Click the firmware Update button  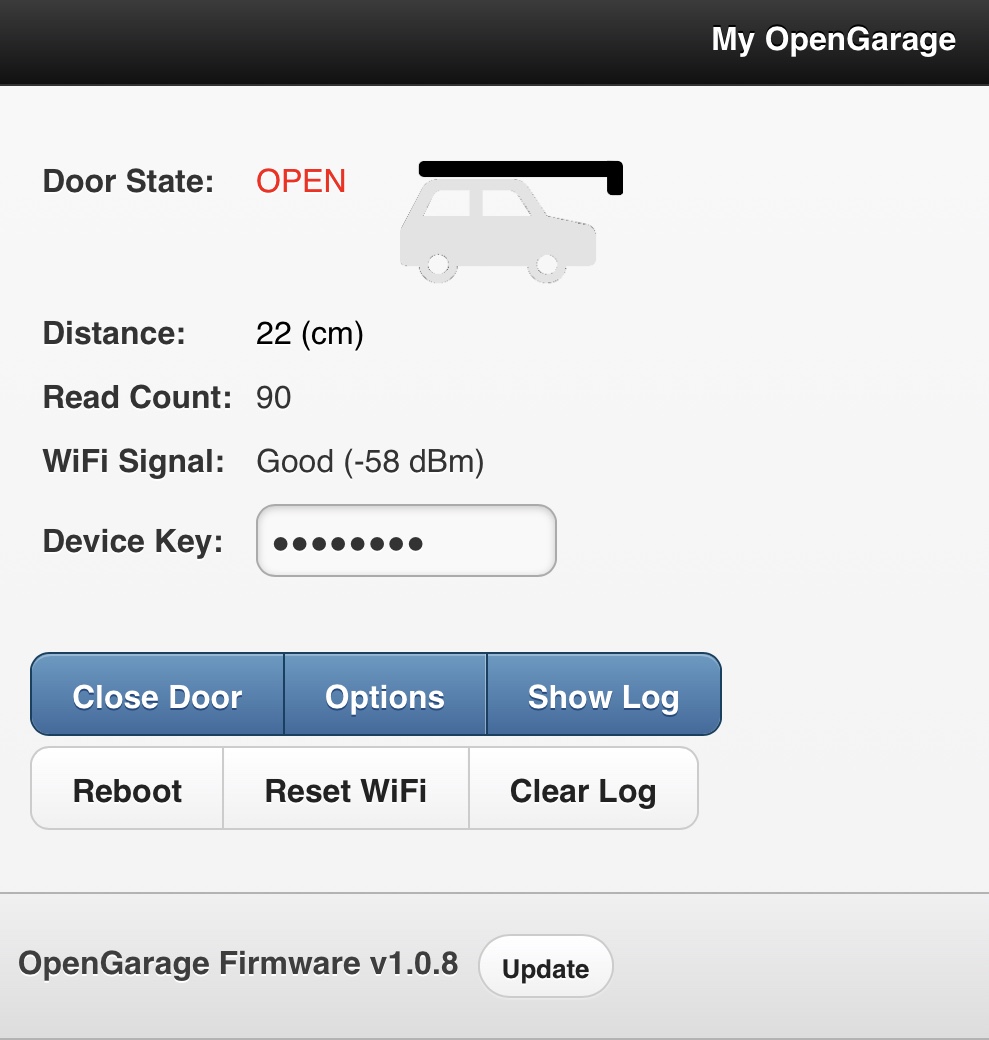[545, 968]
